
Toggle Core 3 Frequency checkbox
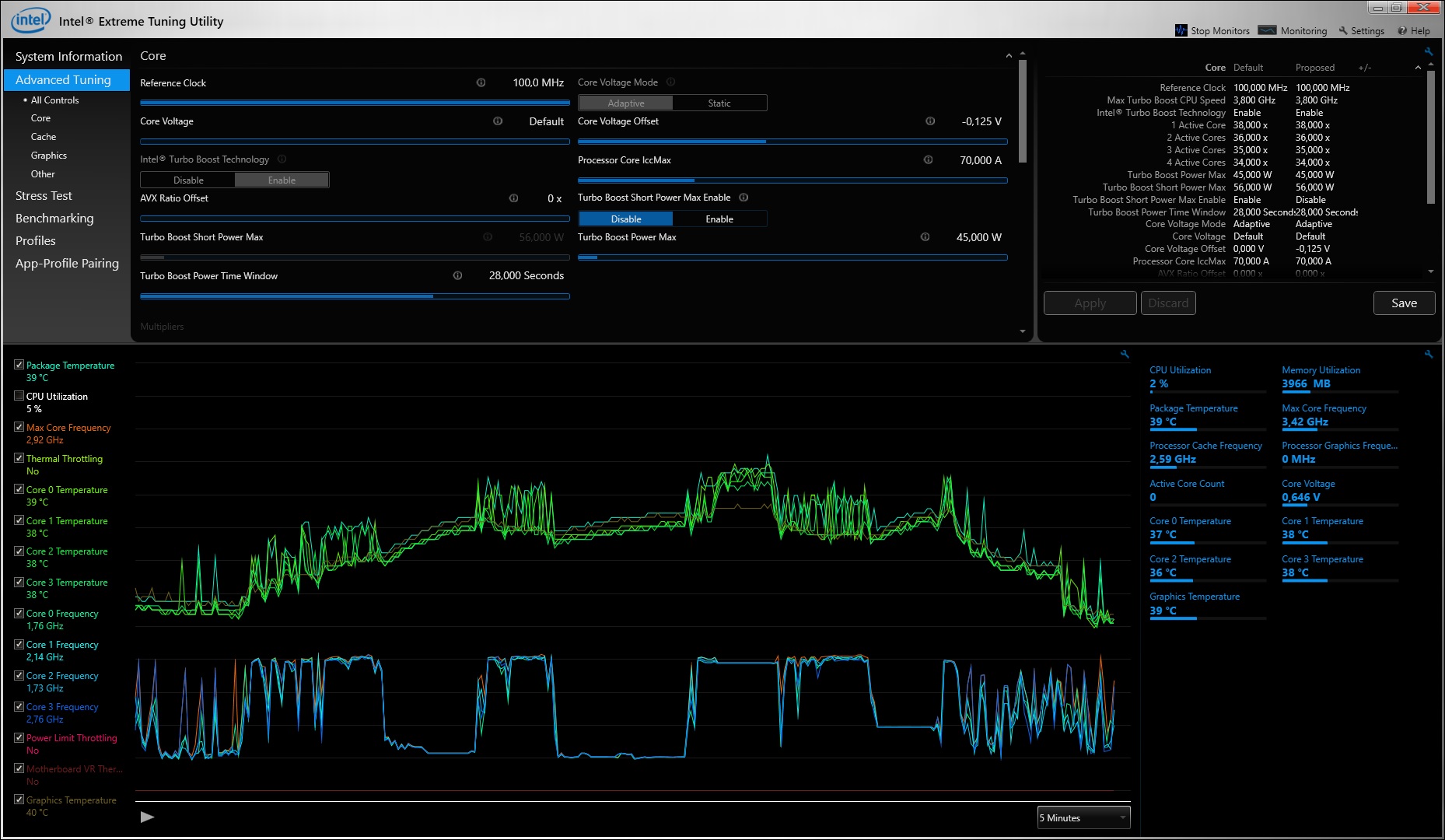(19, 706)
